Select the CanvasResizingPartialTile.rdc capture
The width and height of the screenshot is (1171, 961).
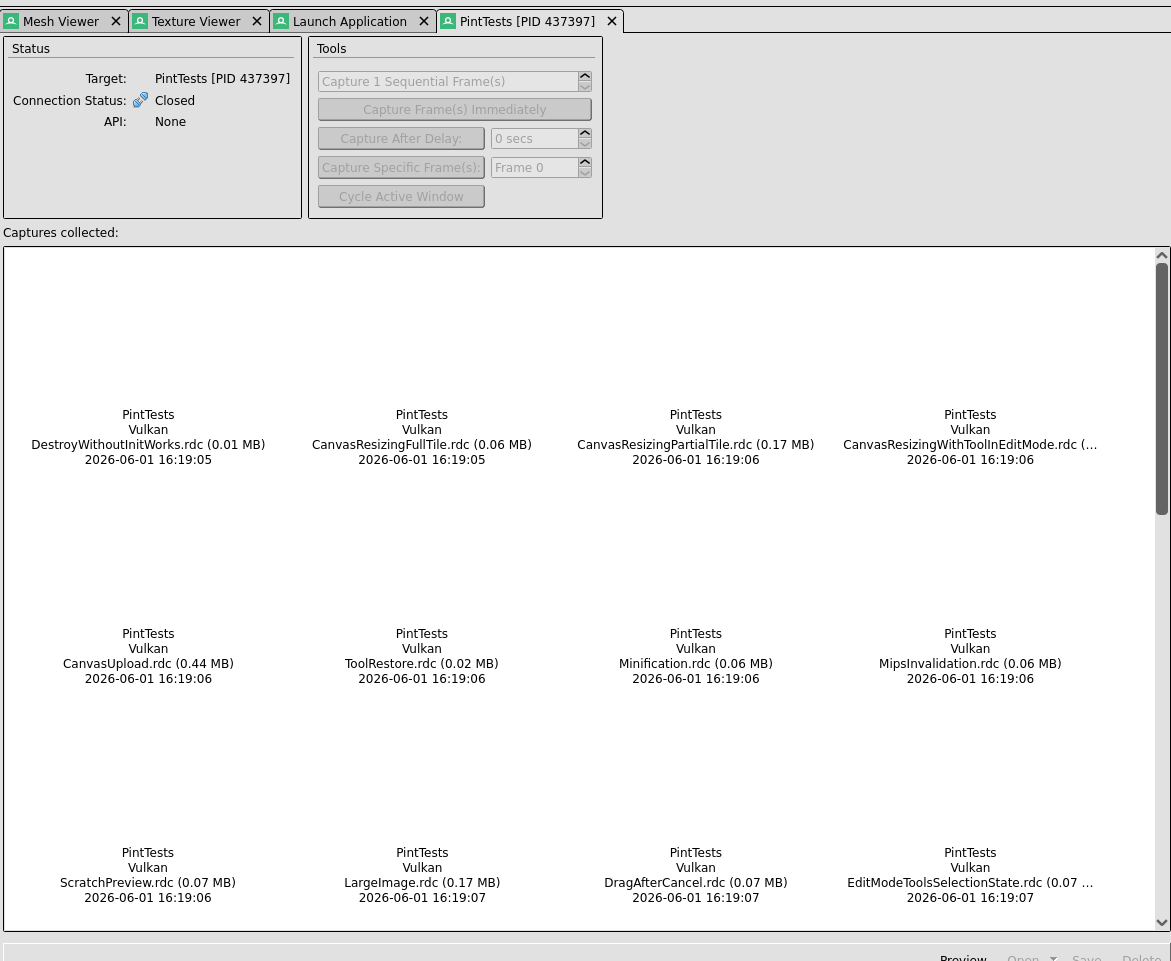(x=696, y=437)
